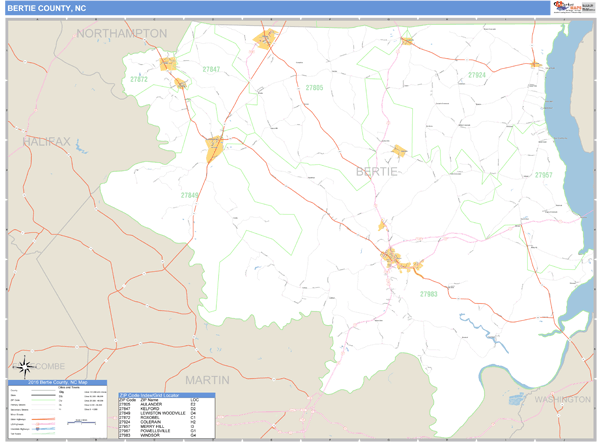Click the BERTIE COUNTY, NC title bar
Screen dimensions: 600x442
tap(48, 8)
